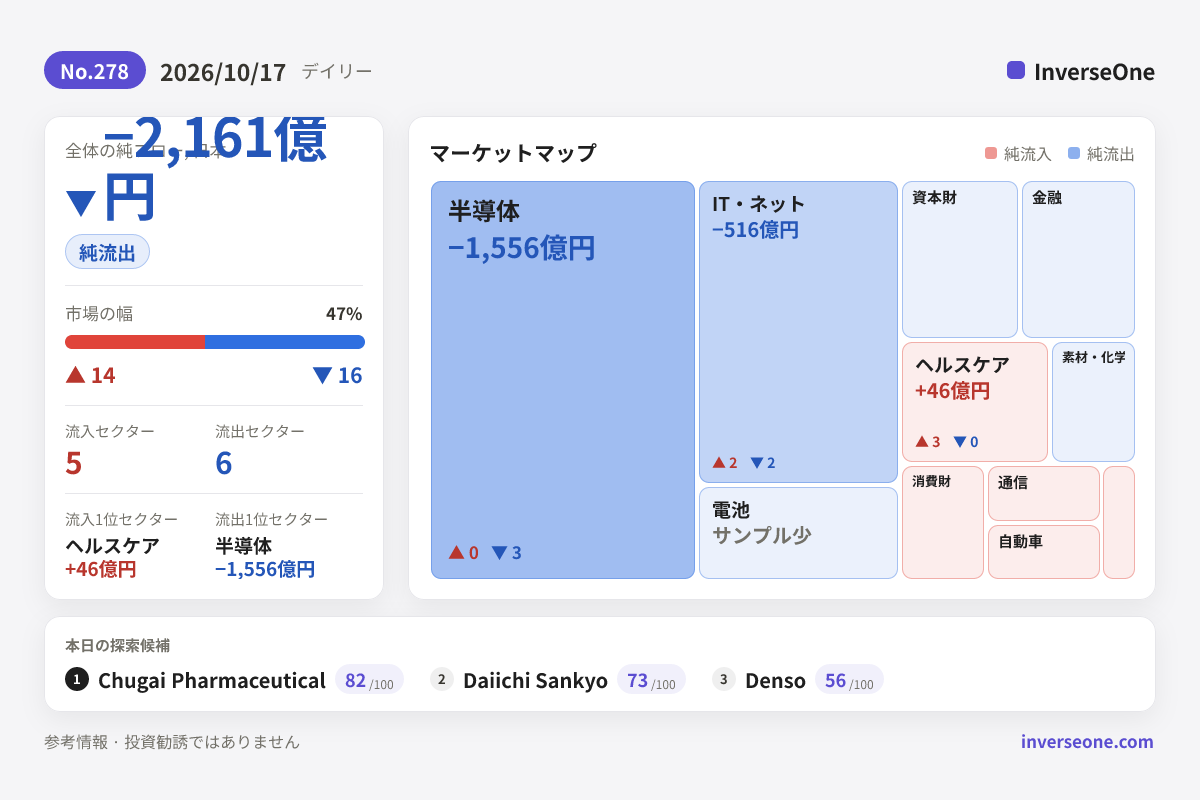
Task: Click the 47% breadth value
Action: [344, 313]
